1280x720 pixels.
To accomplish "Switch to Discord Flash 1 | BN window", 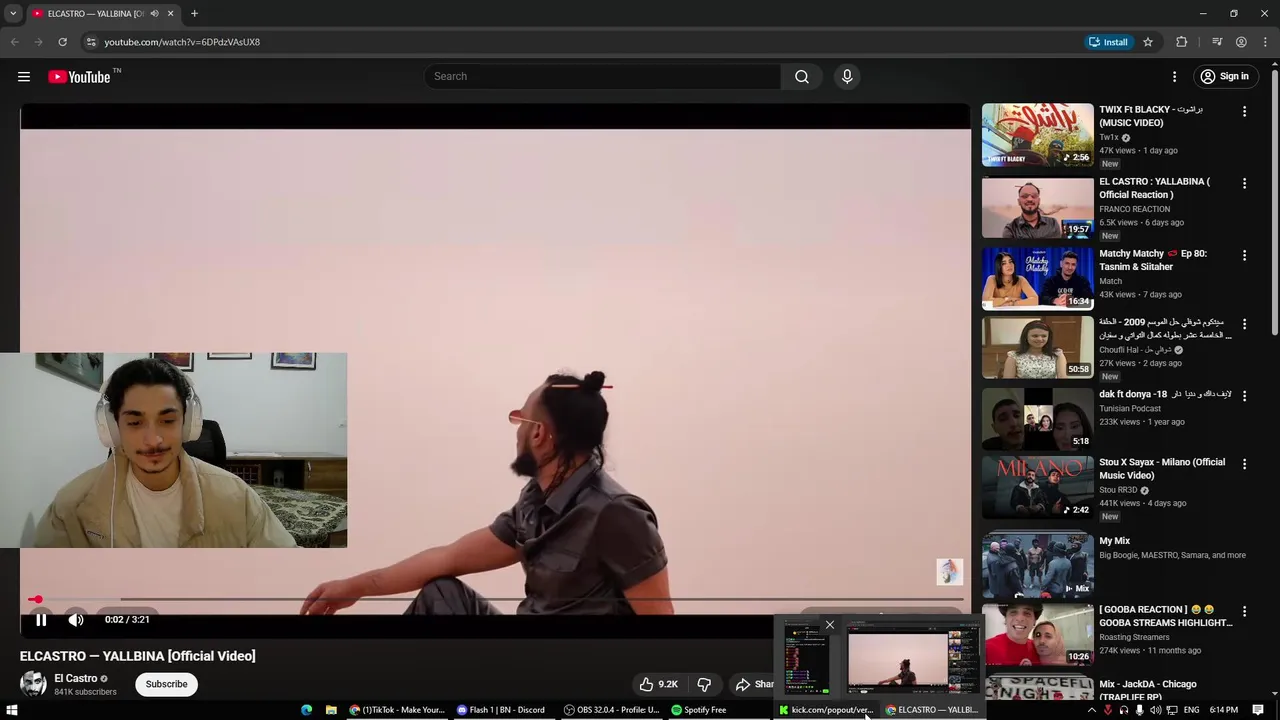I will [x=502, y=710].
